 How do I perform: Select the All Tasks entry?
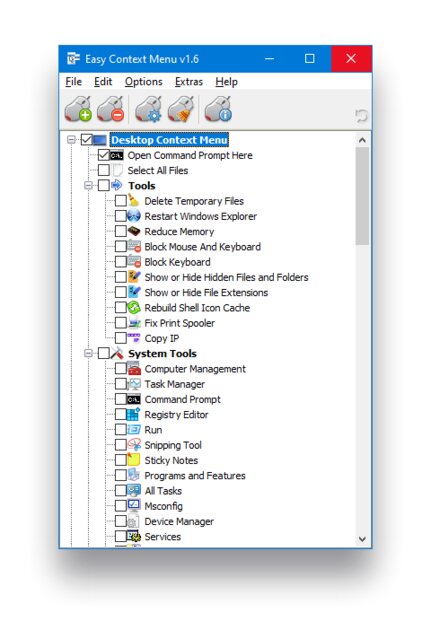(163, 491)
